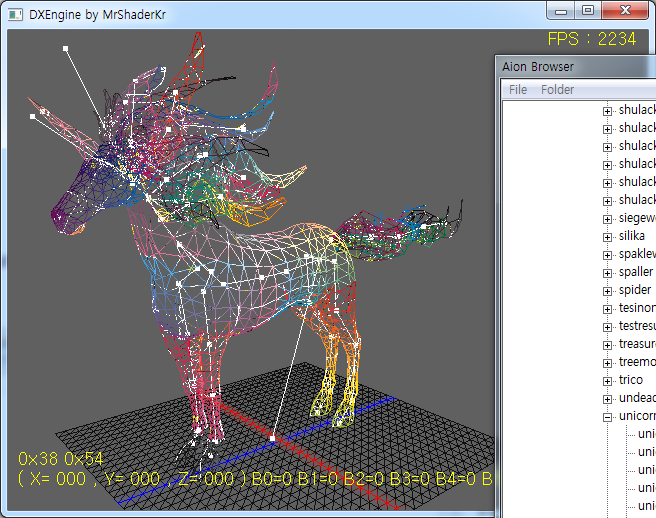The height and width of the screenshot is (518, 656).
Task: Expand the treasur… tree node
Action: coord(607,345)
